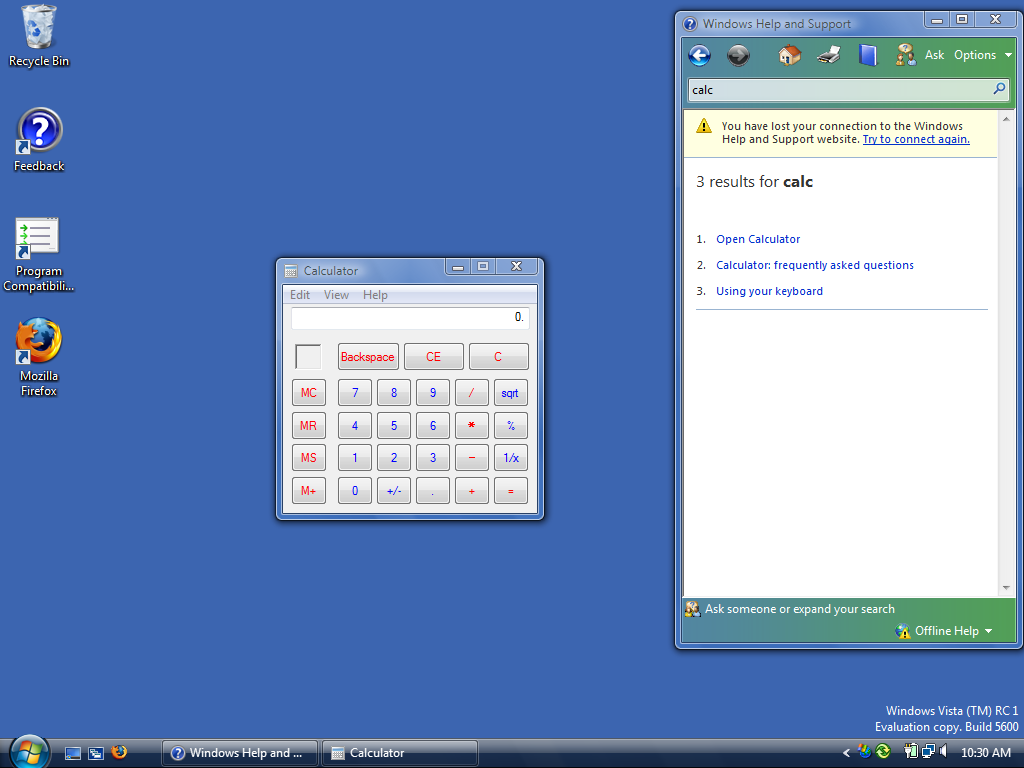
Task: Open the Offline Help dropdown menu
Action: point(945,631)
